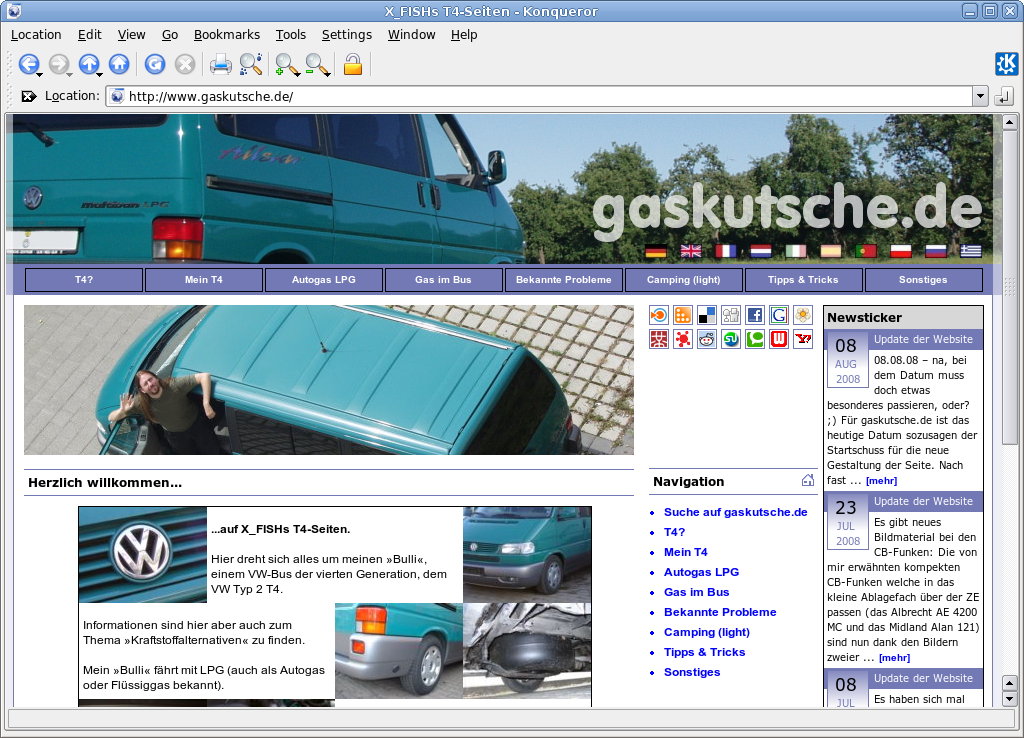Image resolution: width=1024 pixels, height=738 pixels.
Task: Follow 'Autogas LPG' link in Navigation list
Action: [701, 572]
